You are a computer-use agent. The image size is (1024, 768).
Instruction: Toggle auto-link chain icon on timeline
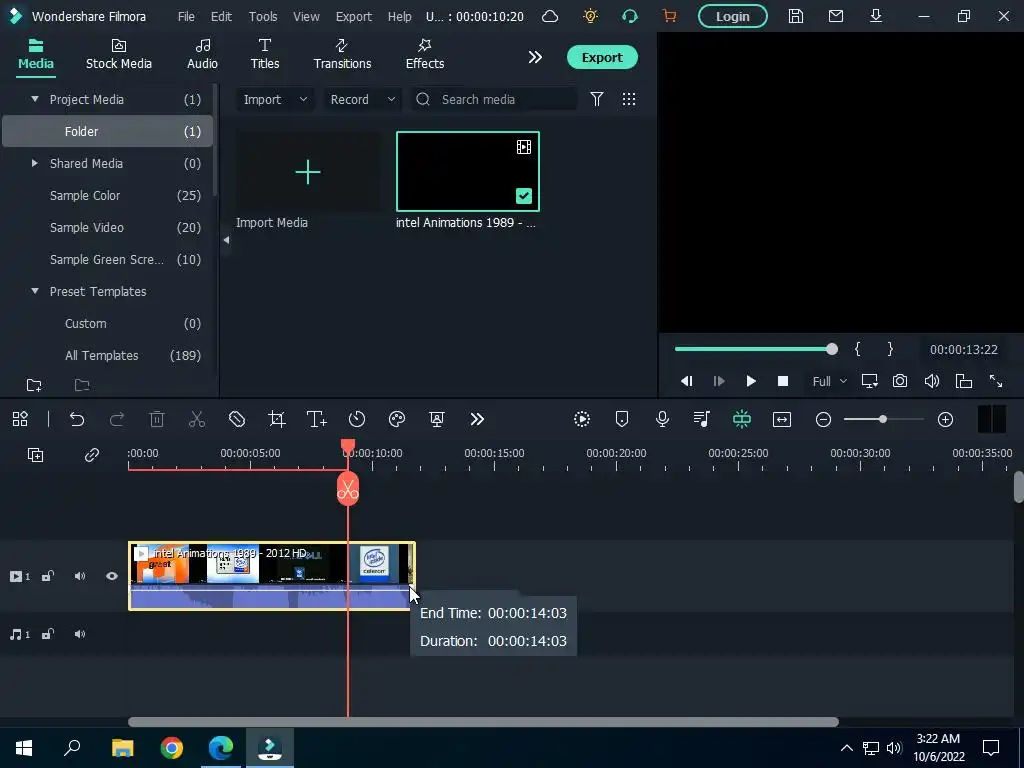(x=91, y=455)
